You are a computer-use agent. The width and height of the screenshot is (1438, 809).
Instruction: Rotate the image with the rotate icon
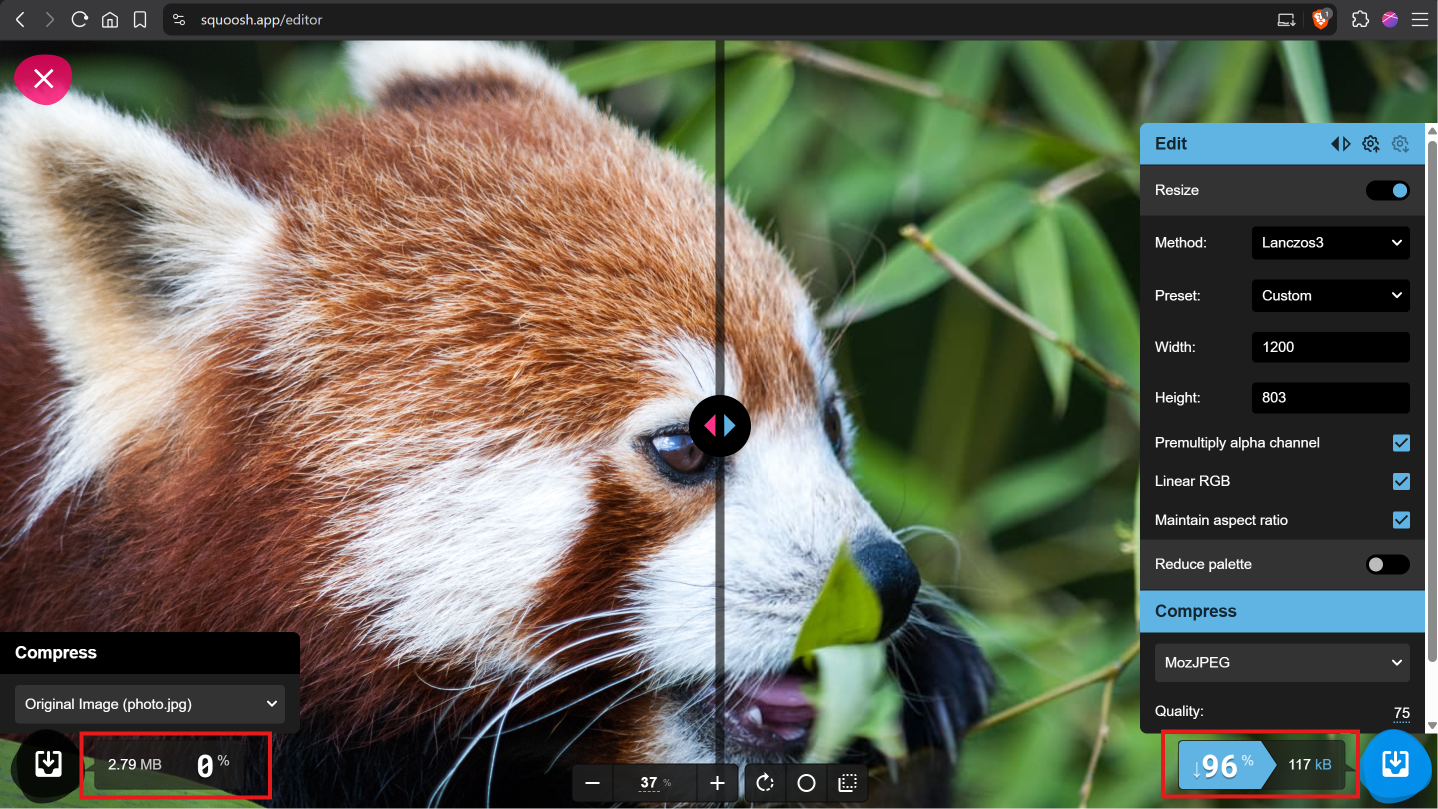(x=766, y=783)
